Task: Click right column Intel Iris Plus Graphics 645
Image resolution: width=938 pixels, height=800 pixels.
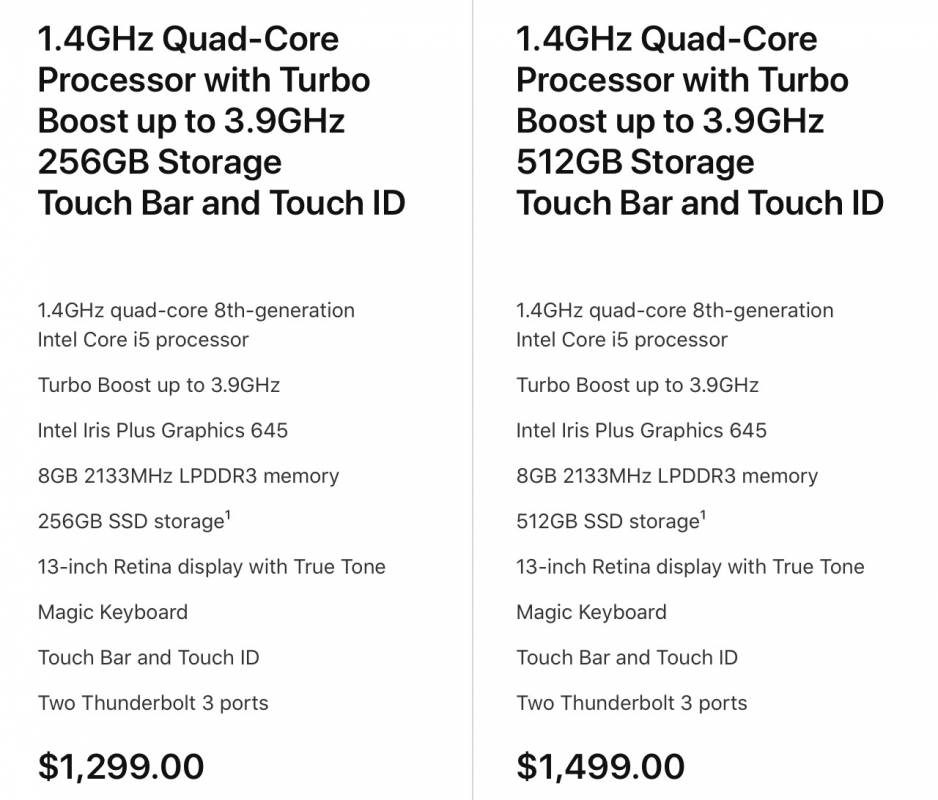Action: [x=641, y=430]
